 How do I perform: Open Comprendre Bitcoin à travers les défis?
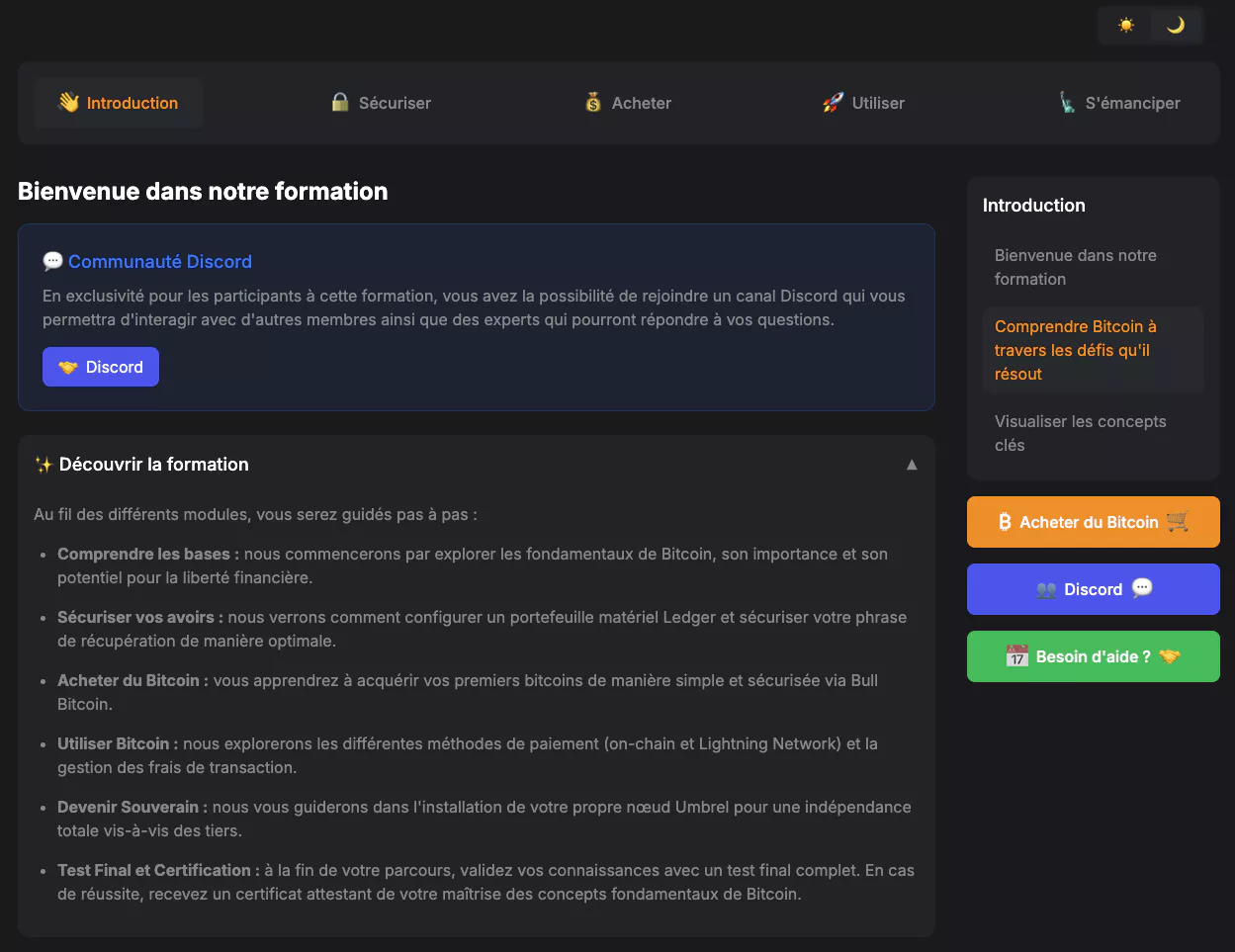(x=1075, y=350)
